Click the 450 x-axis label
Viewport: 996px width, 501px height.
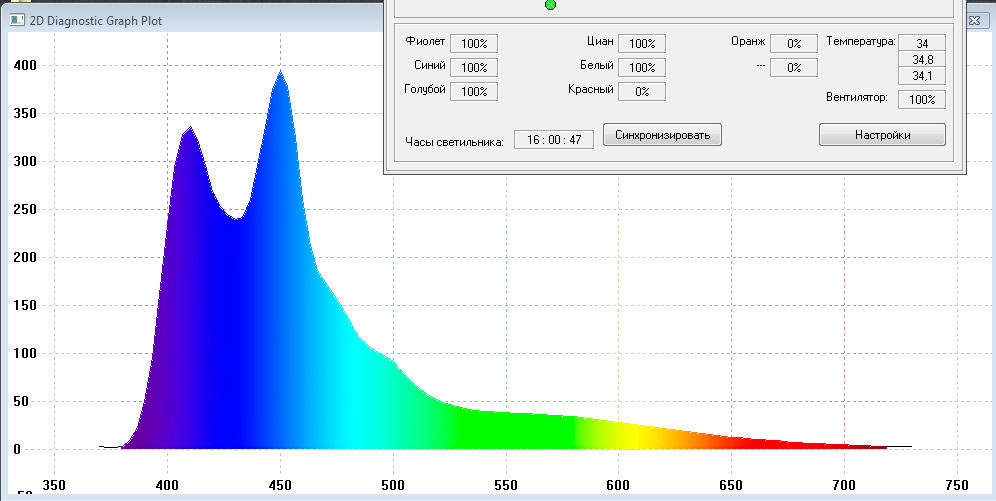click(x=280, y=486)
